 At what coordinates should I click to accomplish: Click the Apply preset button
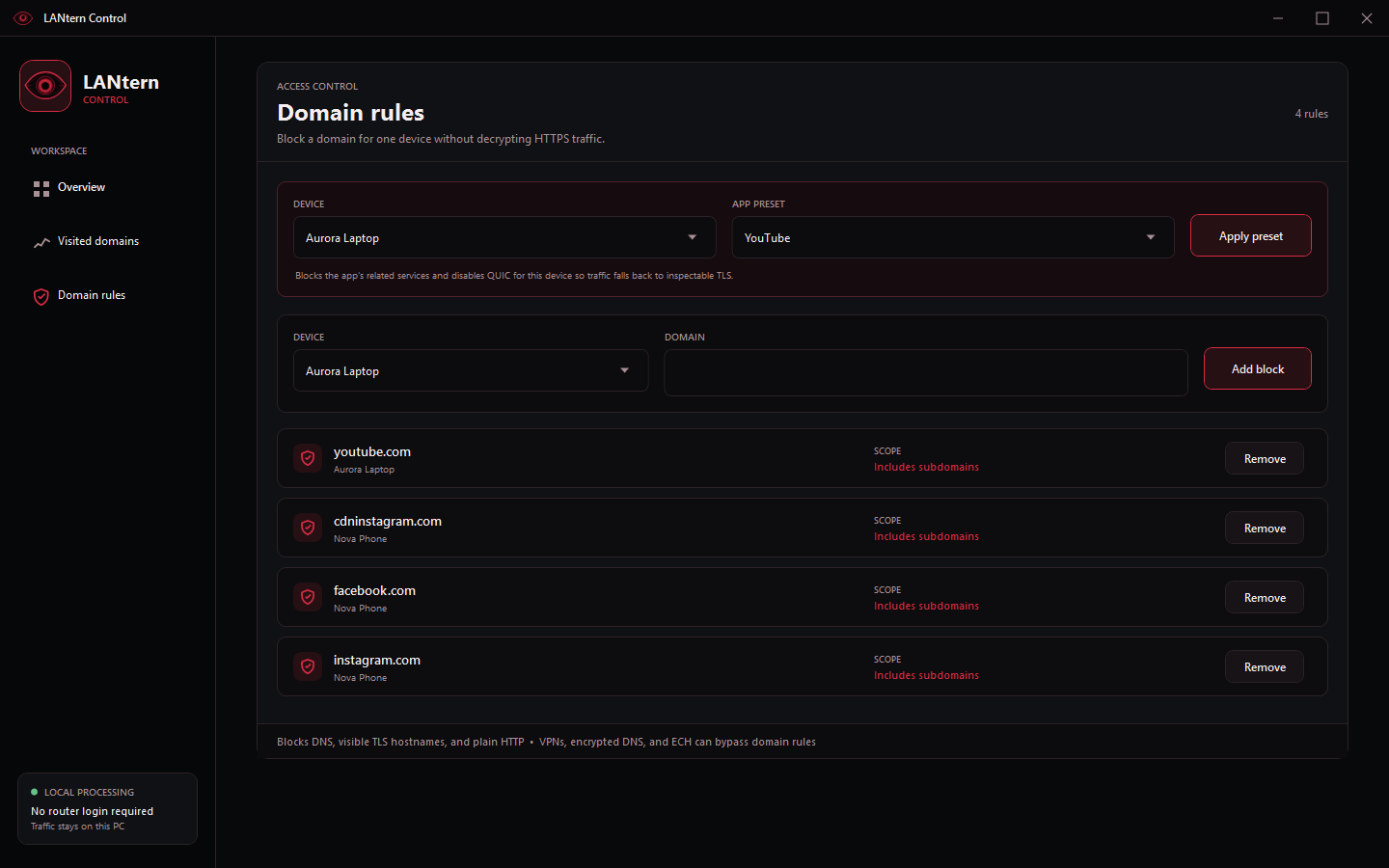[1251, 235]
